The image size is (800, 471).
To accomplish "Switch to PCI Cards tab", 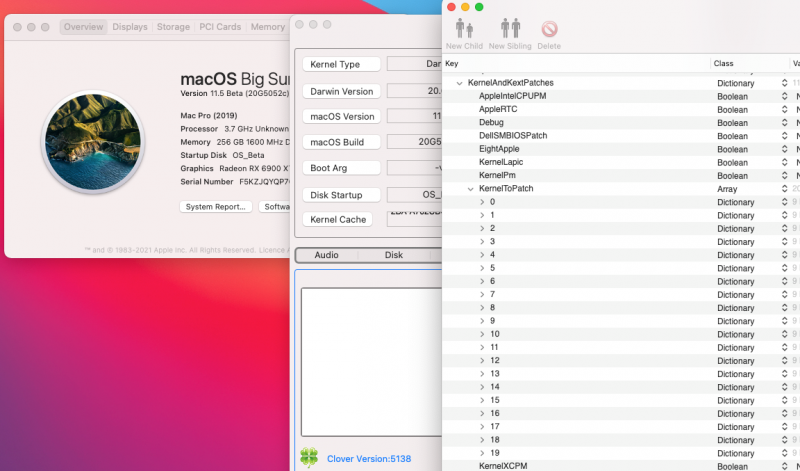I will (220, 27).
